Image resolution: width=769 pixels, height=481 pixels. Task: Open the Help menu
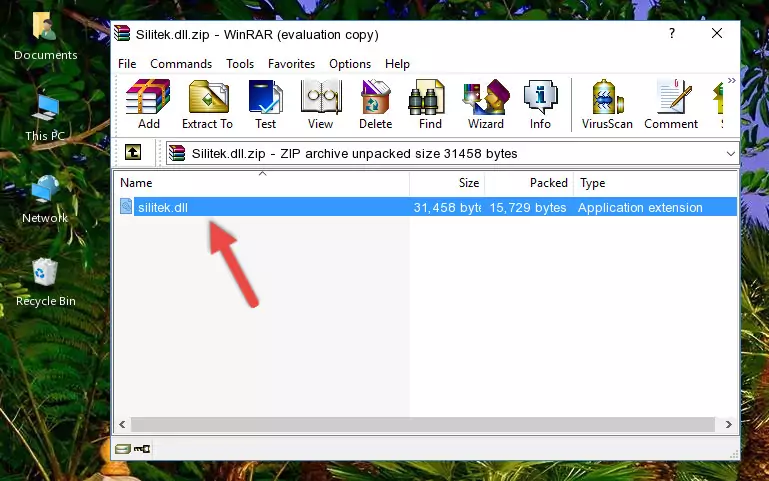397,64
